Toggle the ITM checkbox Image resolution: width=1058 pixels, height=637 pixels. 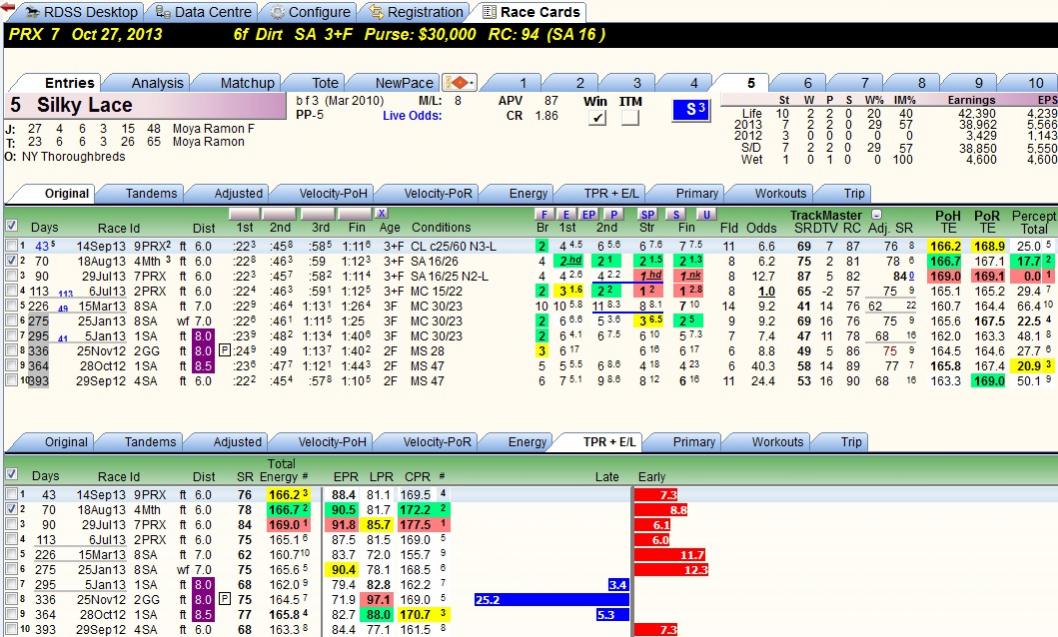coord(630,117)
